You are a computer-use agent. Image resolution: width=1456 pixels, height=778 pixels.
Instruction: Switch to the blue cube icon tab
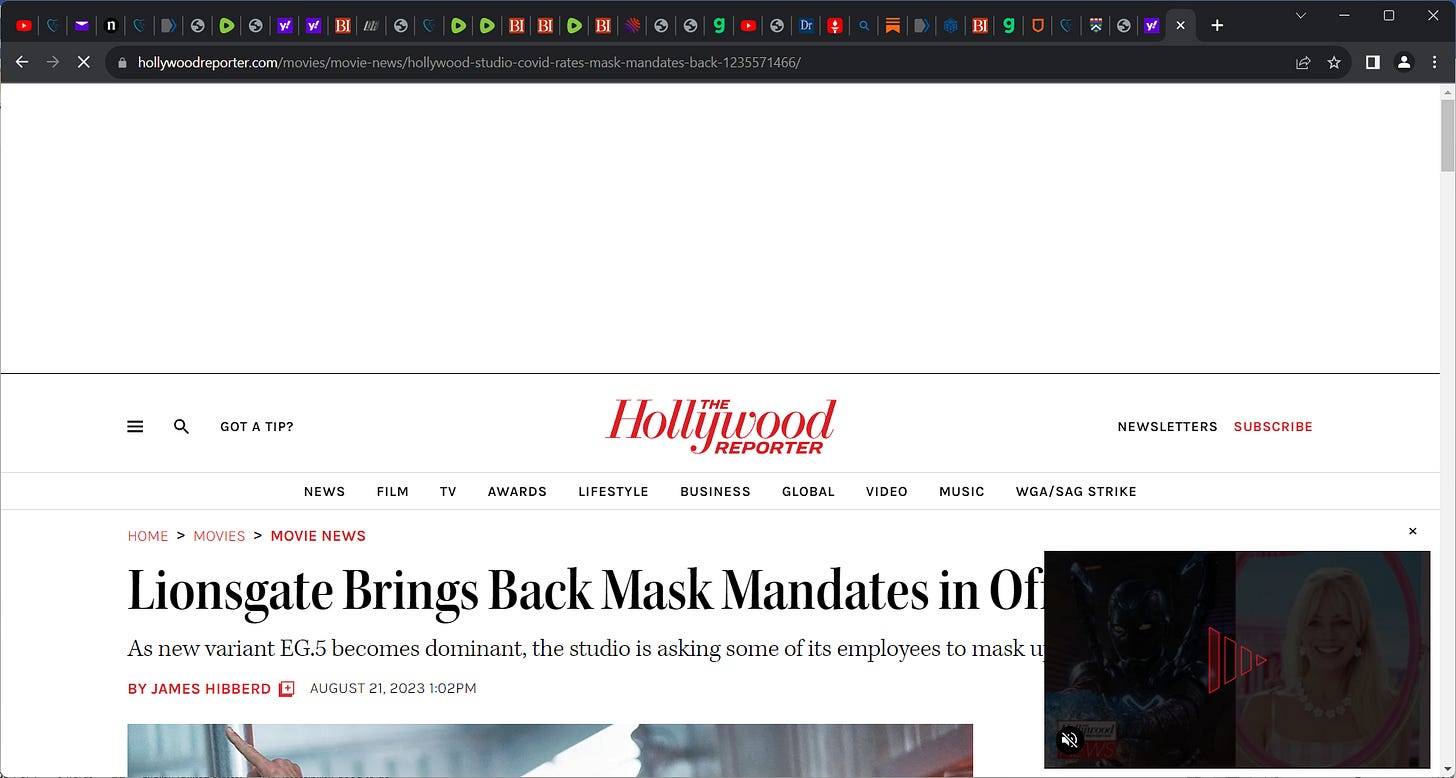951,26
